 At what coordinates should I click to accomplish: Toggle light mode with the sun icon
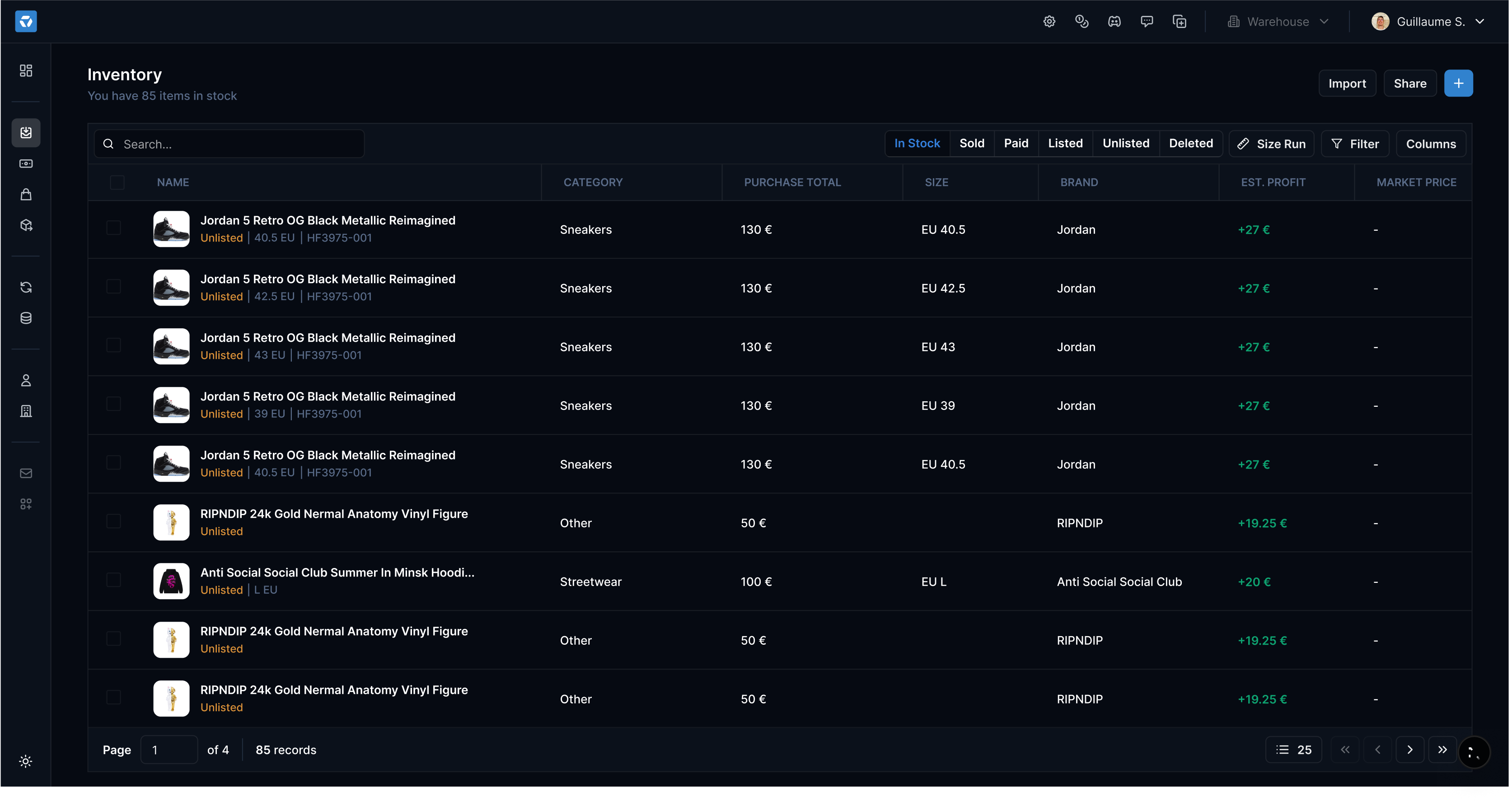point(25,761)
